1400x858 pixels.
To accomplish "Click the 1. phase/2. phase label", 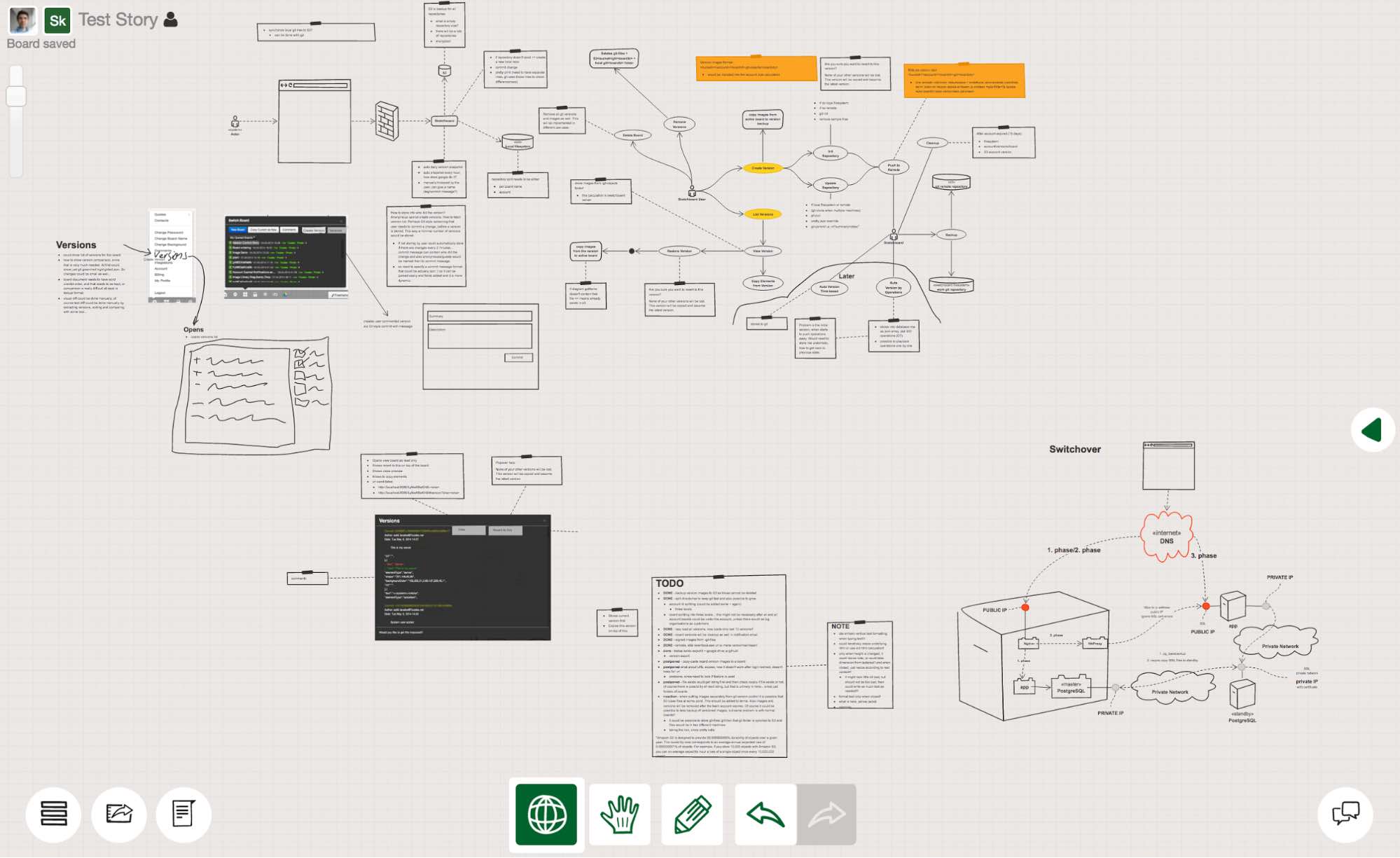I will tap(1074, 550).
